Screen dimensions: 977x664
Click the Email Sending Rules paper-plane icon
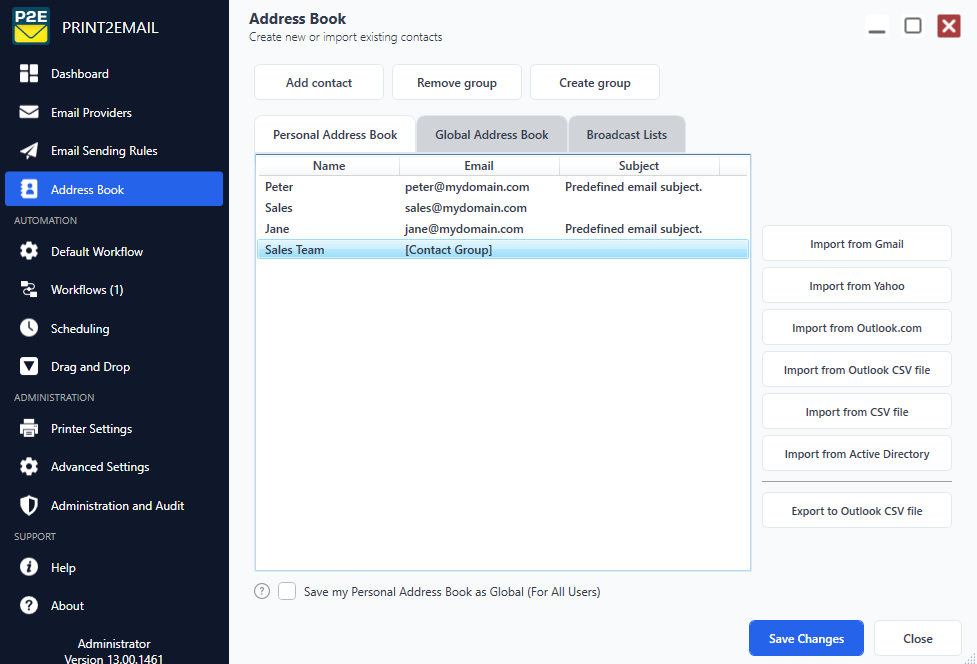coord(29,151)
